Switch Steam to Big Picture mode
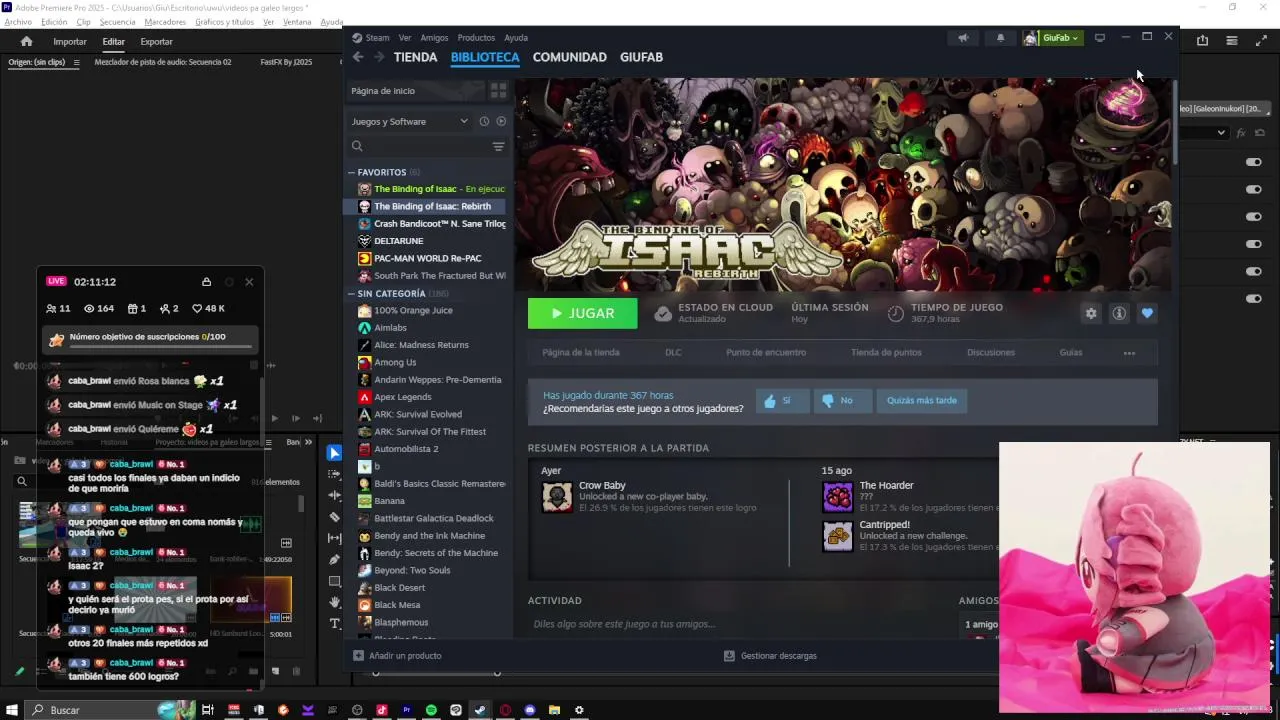1280x720 pixels. click(x=1100, y=38)
